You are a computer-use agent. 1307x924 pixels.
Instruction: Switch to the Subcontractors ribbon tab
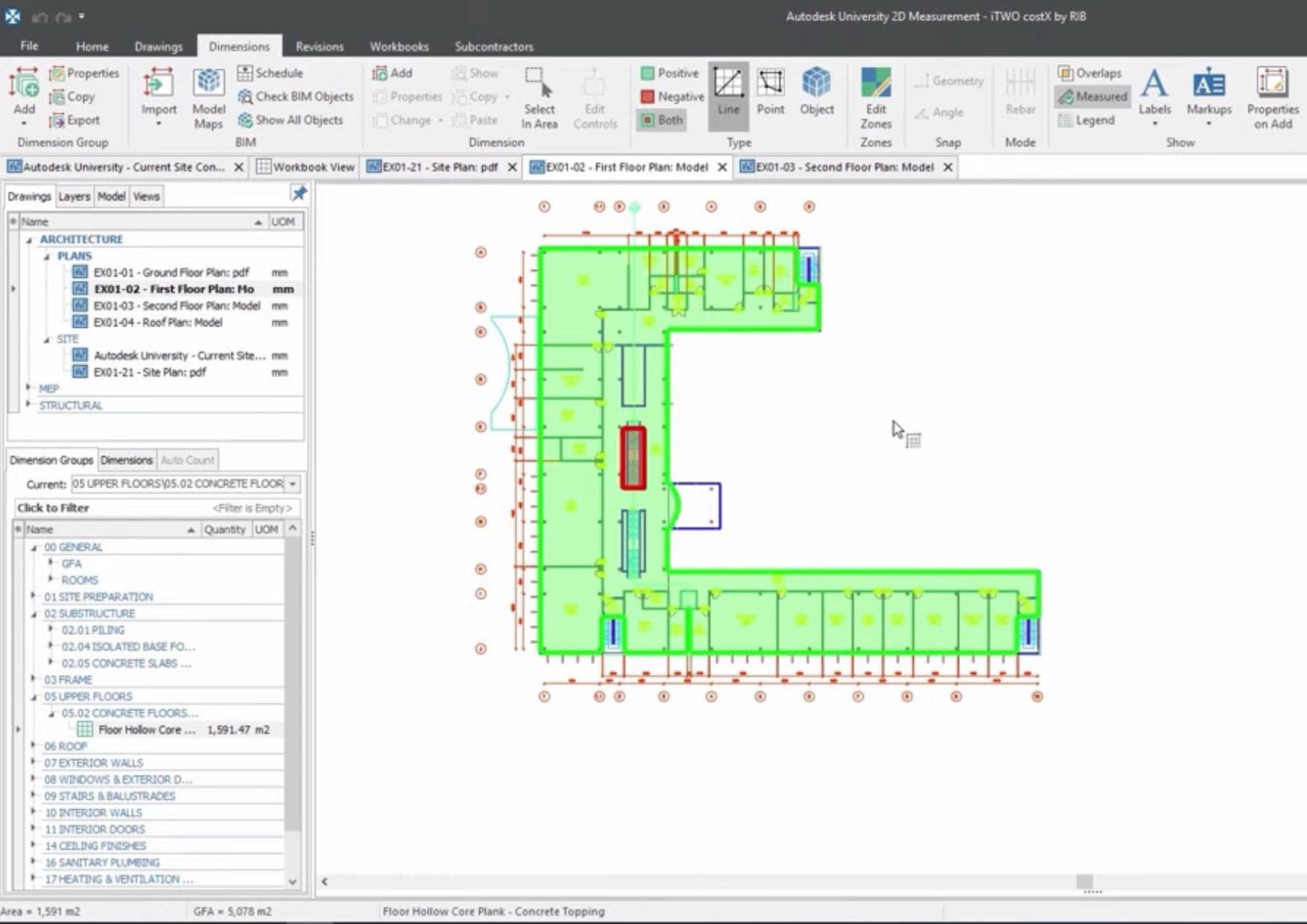(494, 46)
